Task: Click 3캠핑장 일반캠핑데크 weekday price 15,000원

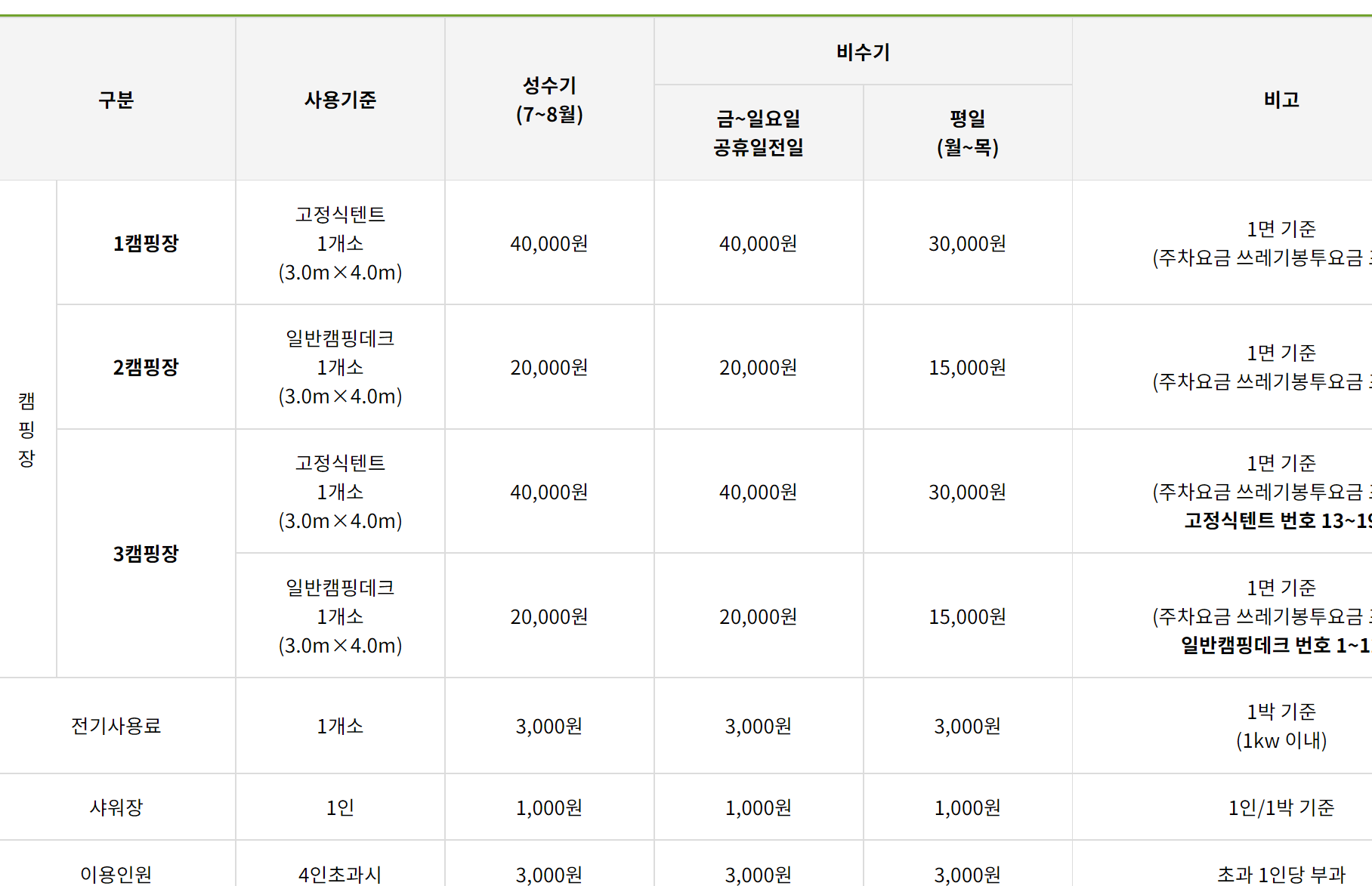Action: pyautogui.click(x=968, y=616)
